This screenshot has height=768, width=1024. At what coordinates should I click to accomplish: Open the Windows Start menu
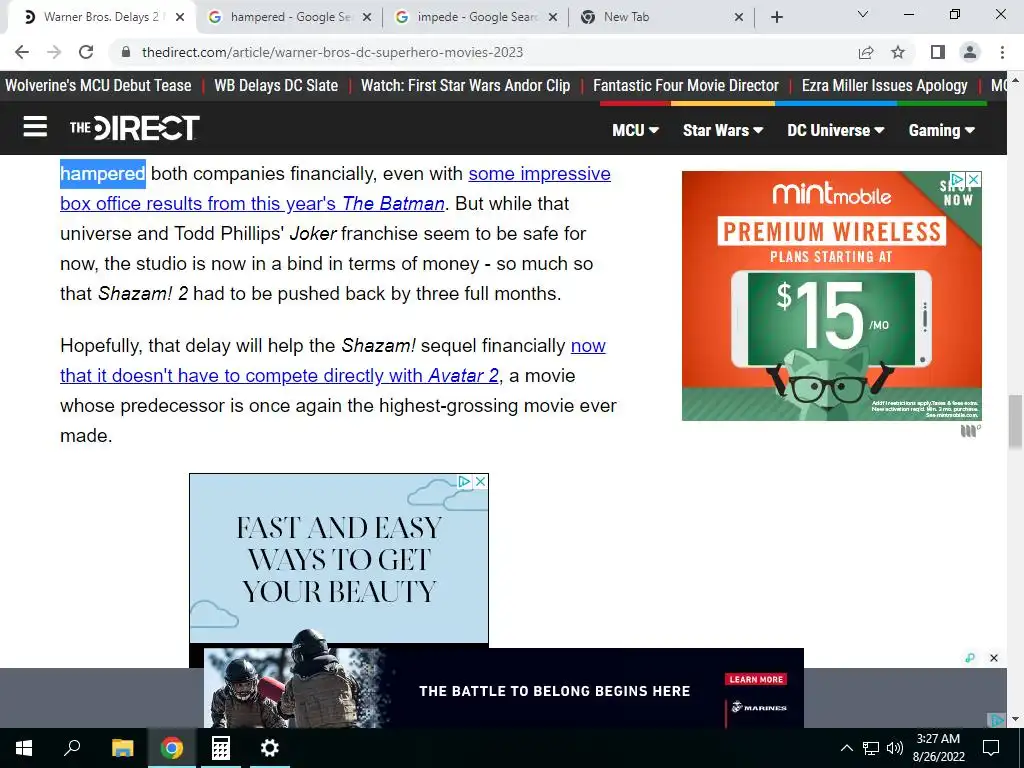coord(24,748)
